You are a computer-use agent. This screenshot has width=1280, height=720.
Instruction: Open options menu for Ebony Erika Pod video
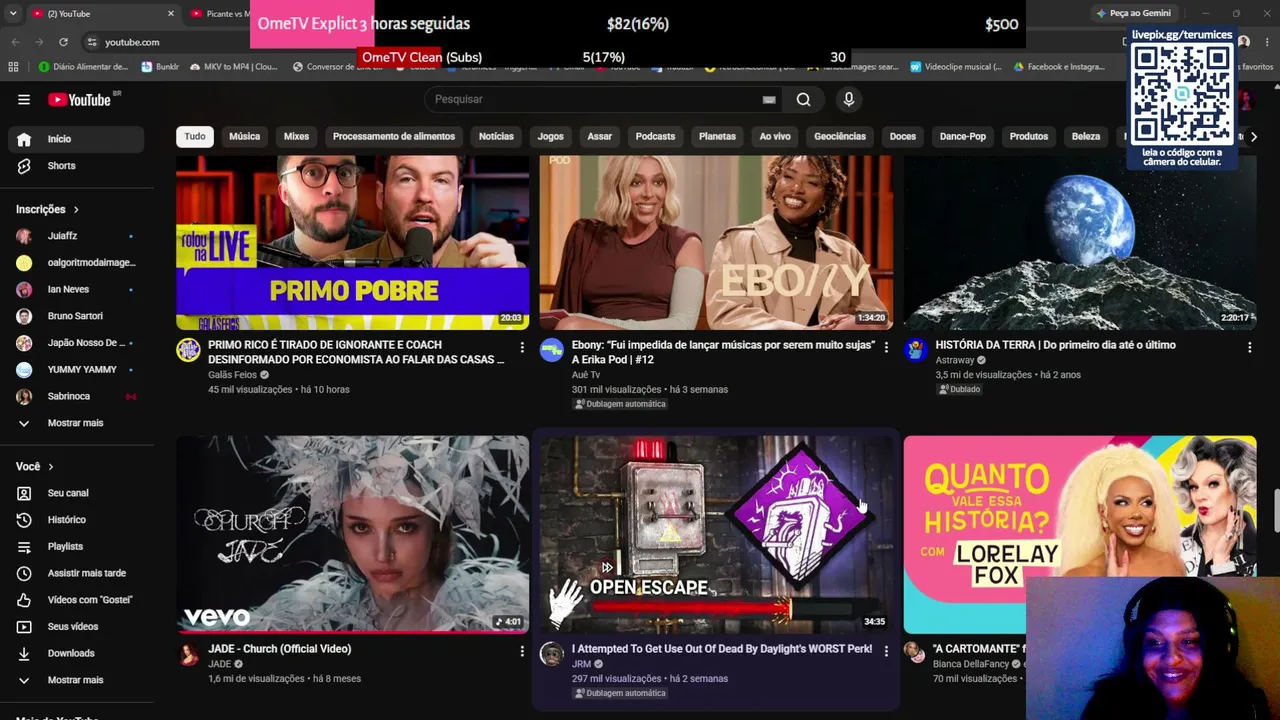(x=886, y=347)
